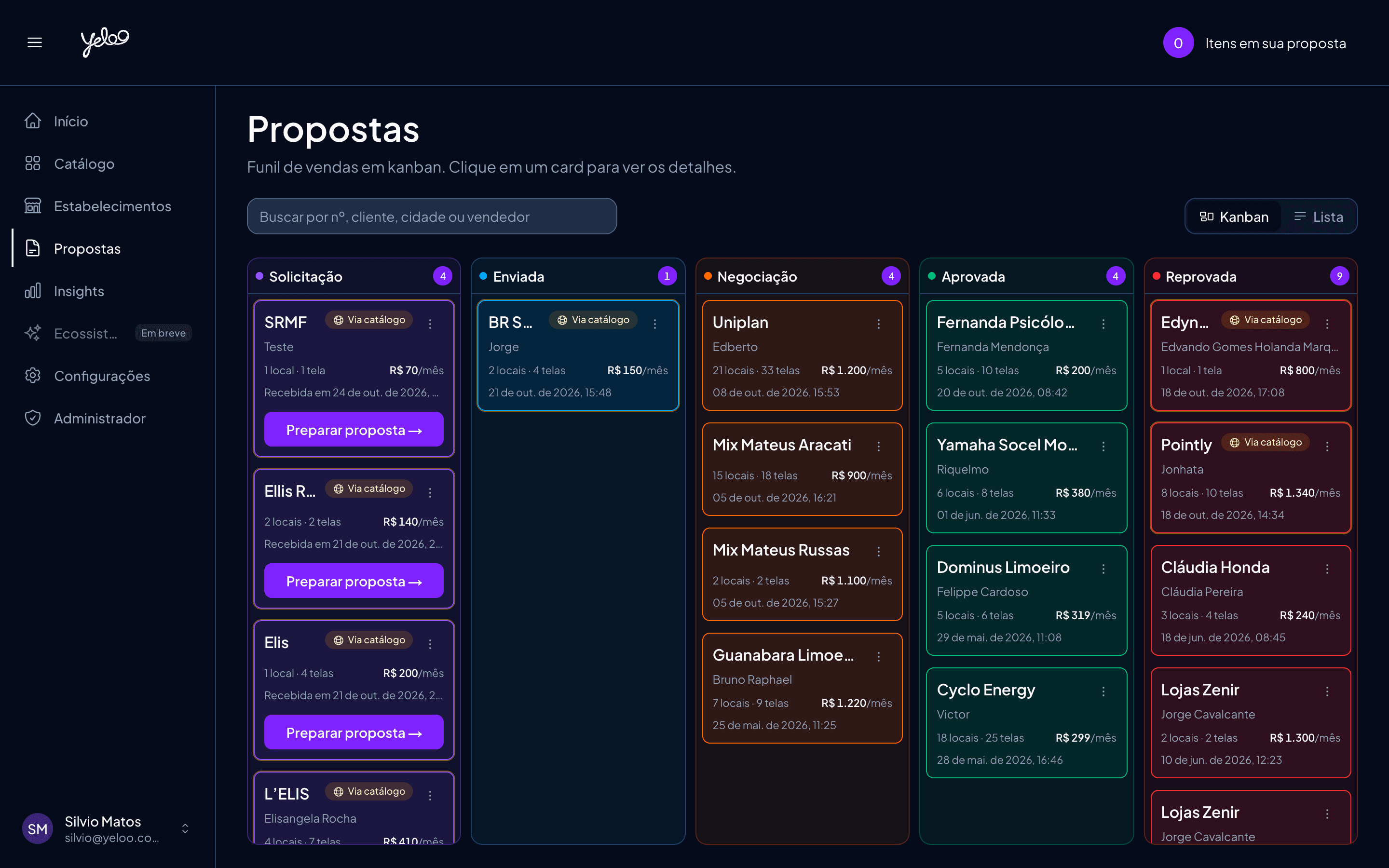Click the Catálogo grid icon
This screenshot has height=868, width=1389.
pos(33,163)
